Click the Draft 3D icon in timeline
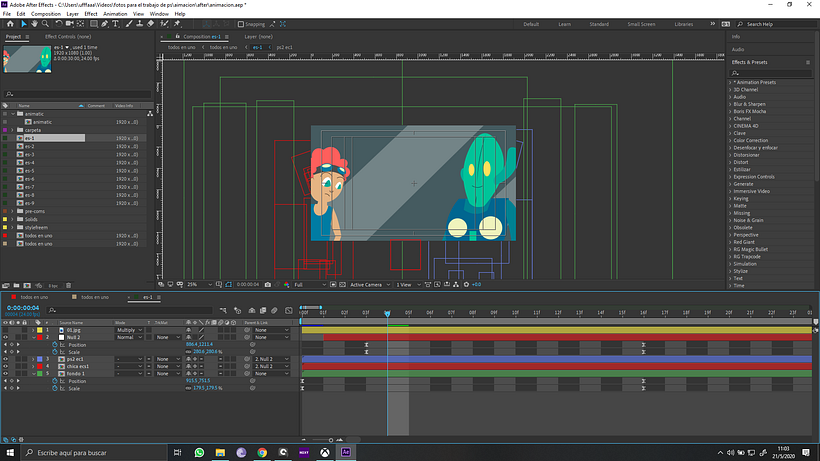The height and width of the screenshot is (461, 820). point(237,310)
